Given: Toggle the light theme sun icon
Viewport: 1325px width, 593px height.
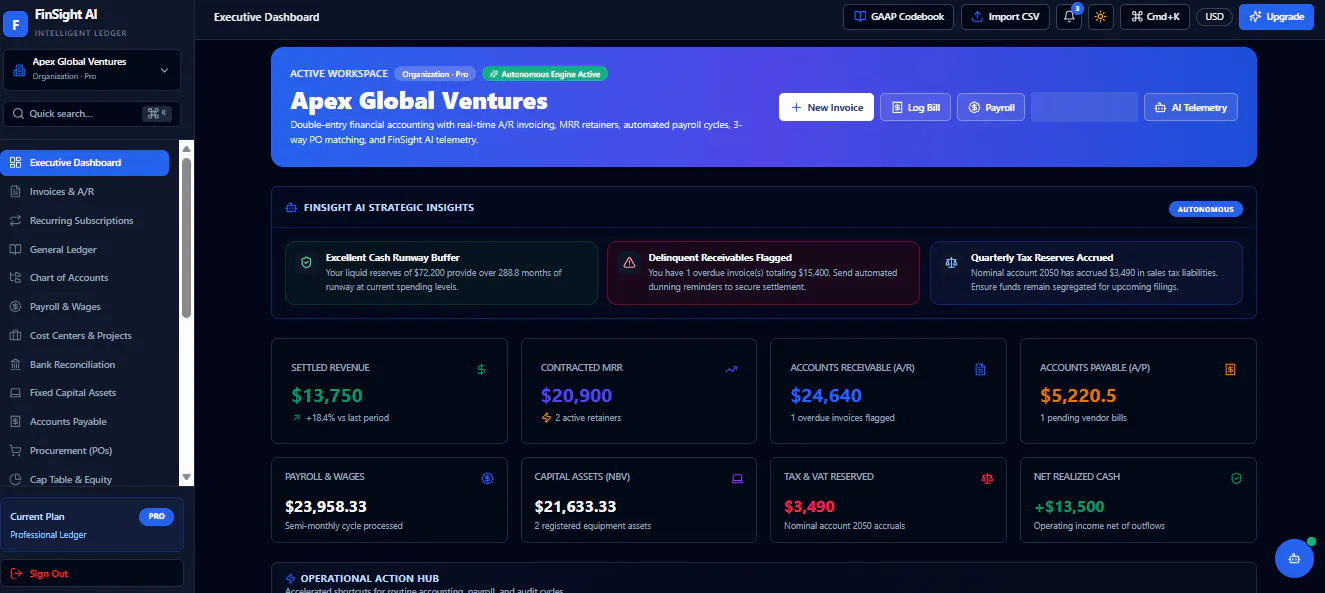Looking at the screenshot, I should pyautogui.click(x=1101, y=17).
